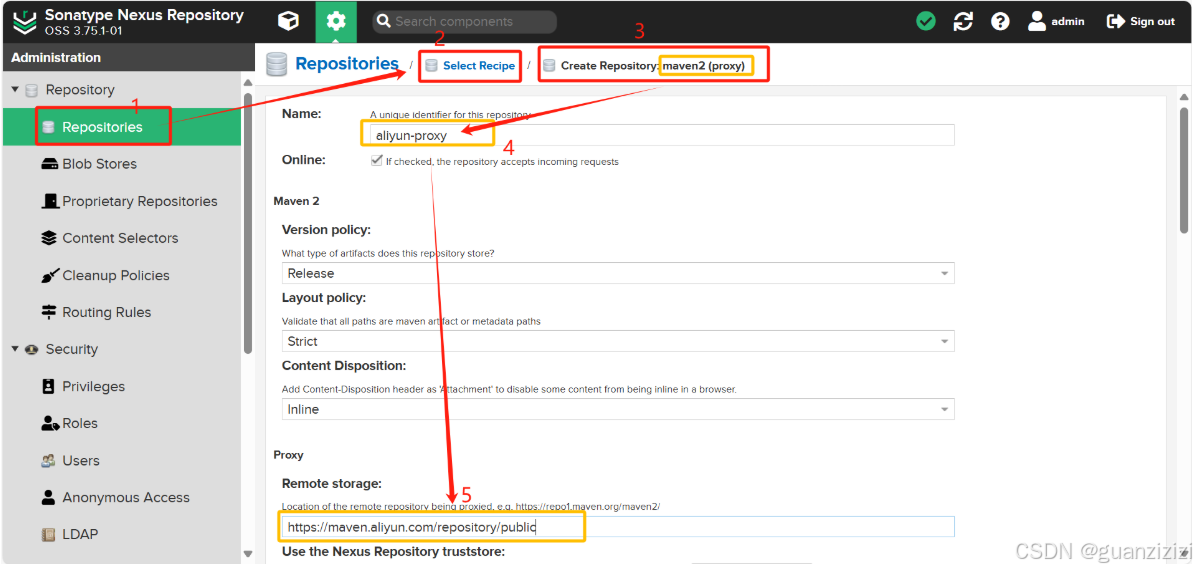Sign out of Nexus
1197x571 pixels.
point(1141,21)
